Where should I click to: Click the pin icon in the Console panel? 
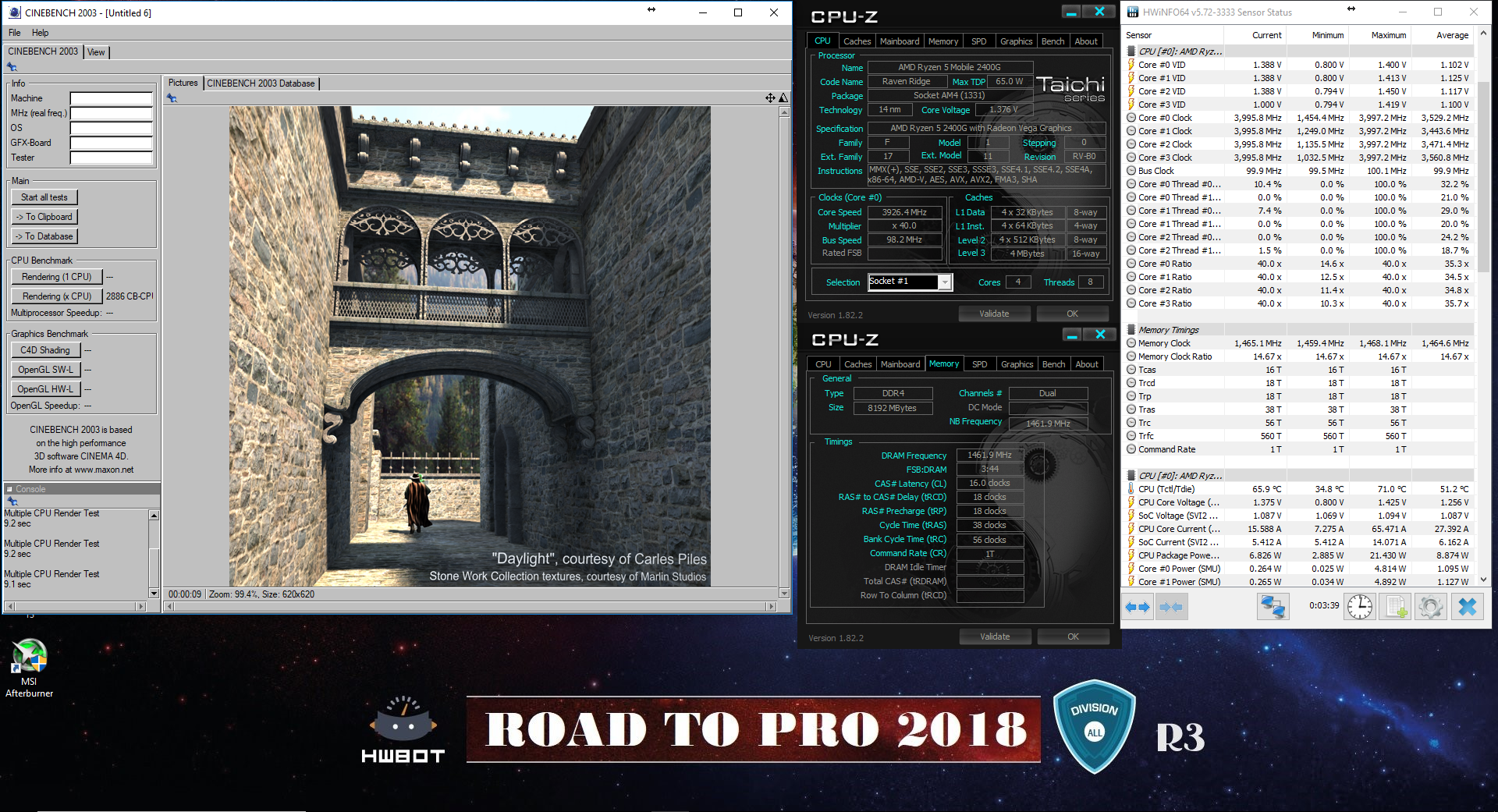[x=12, y=501]
